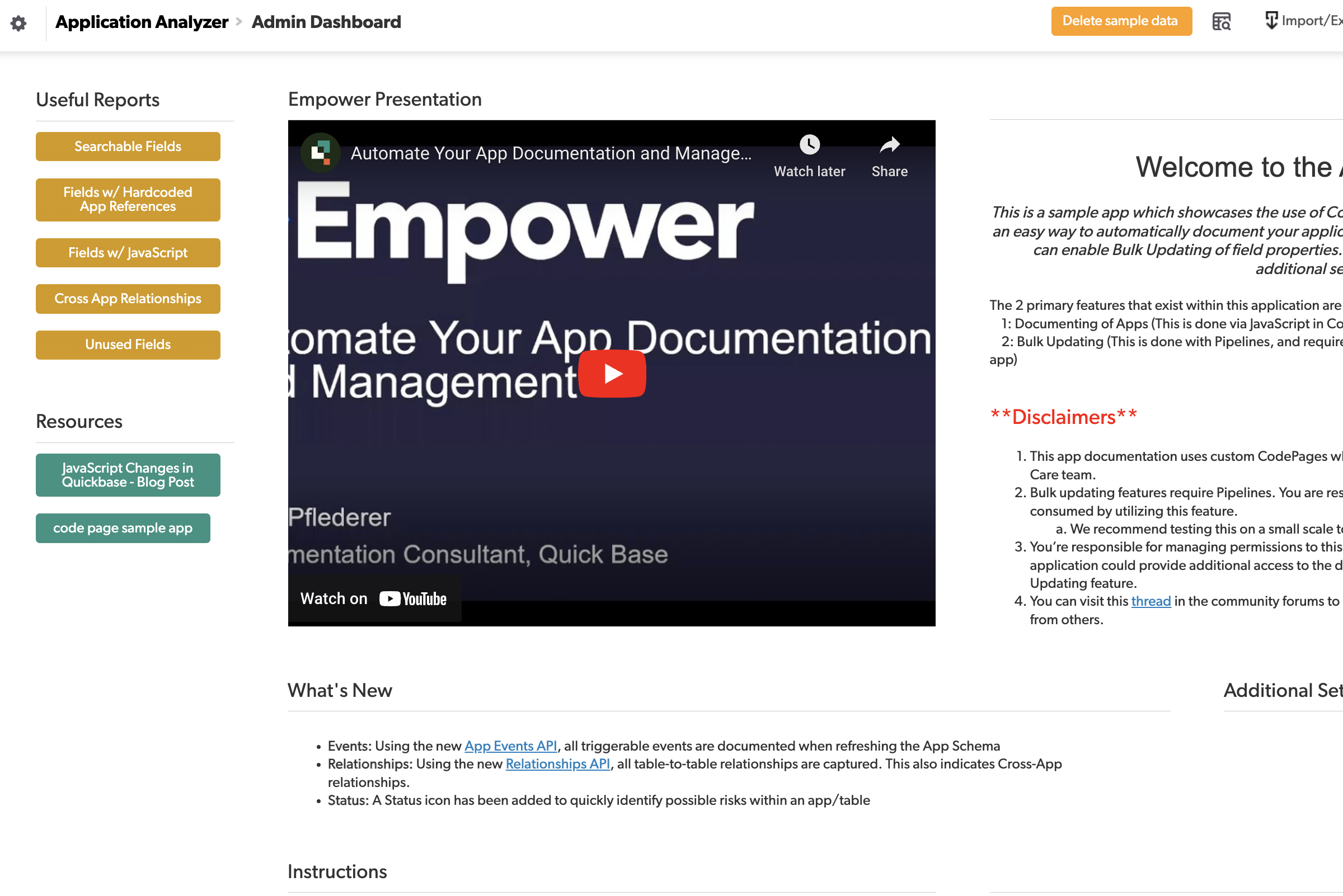This screenshot has height=896, width=1343.
Task: Open the code page sample app
Action: coord(123,528)
